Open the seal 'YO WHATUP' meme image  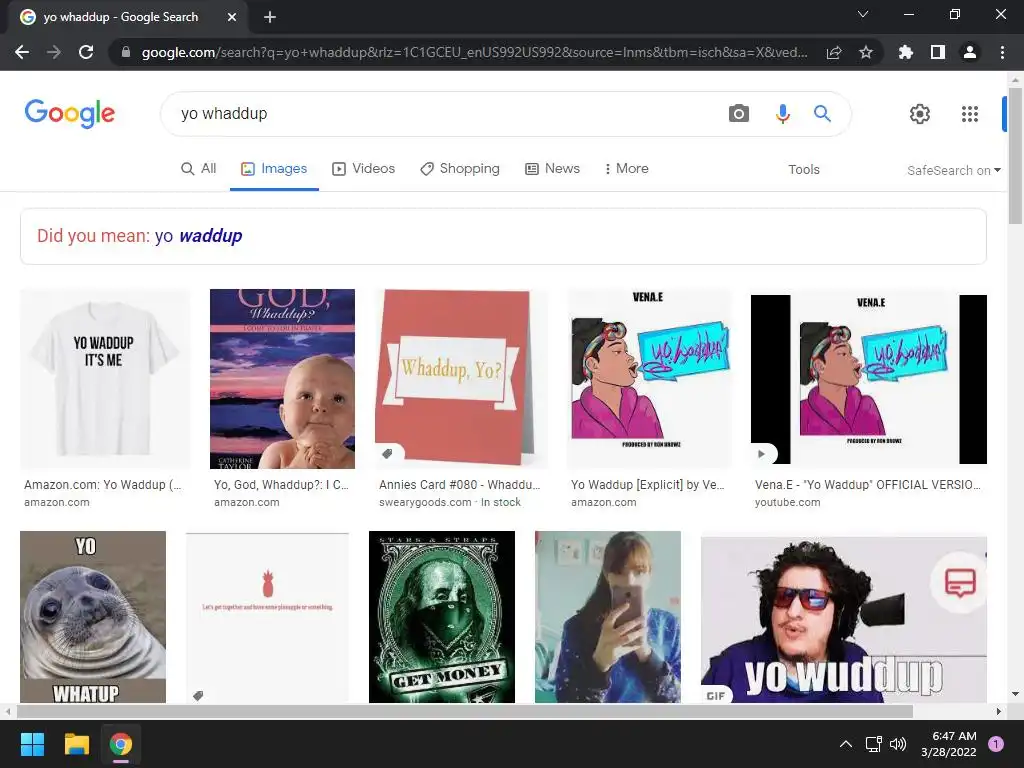93,616
